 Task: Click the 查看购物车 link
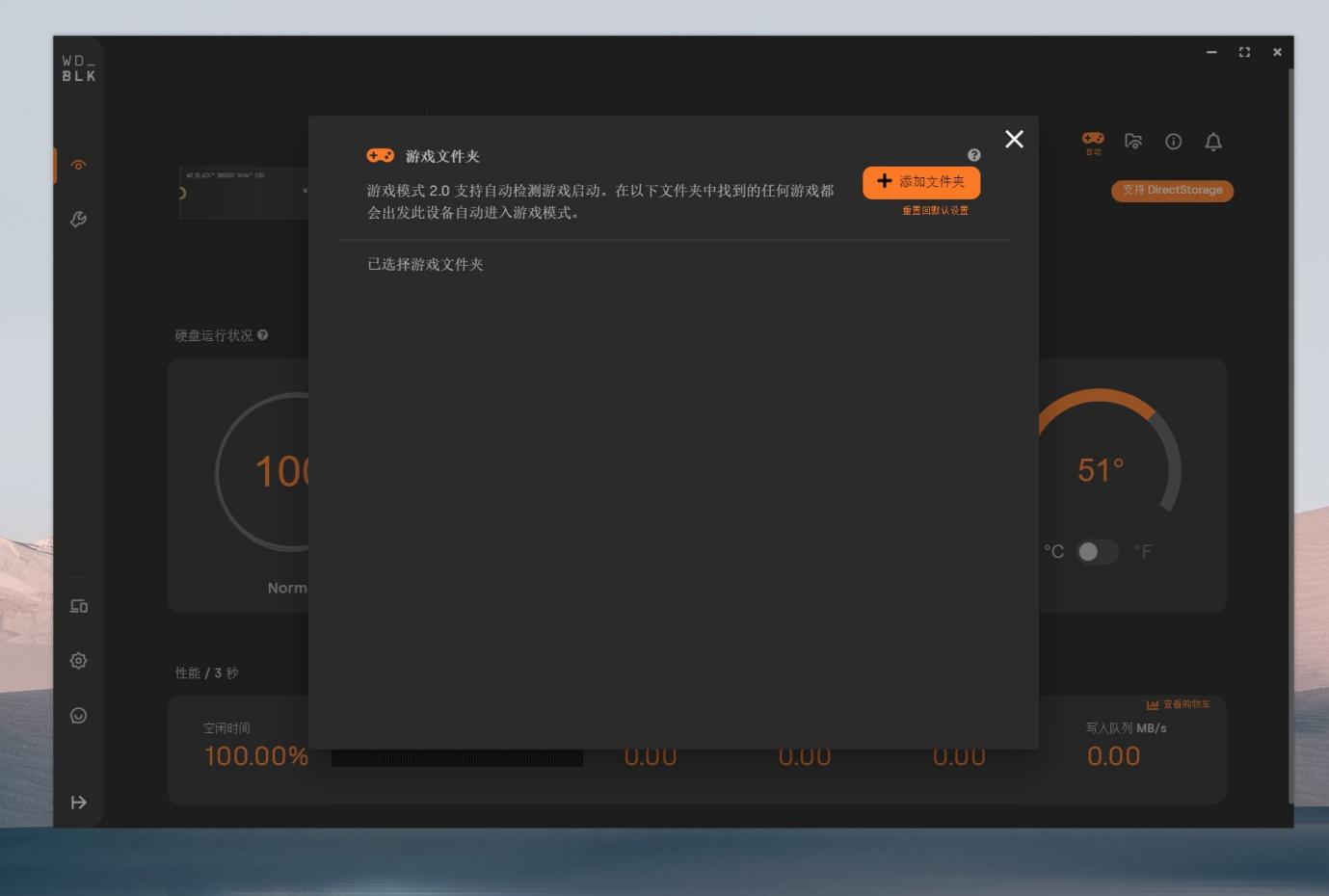click(1178, 704)
